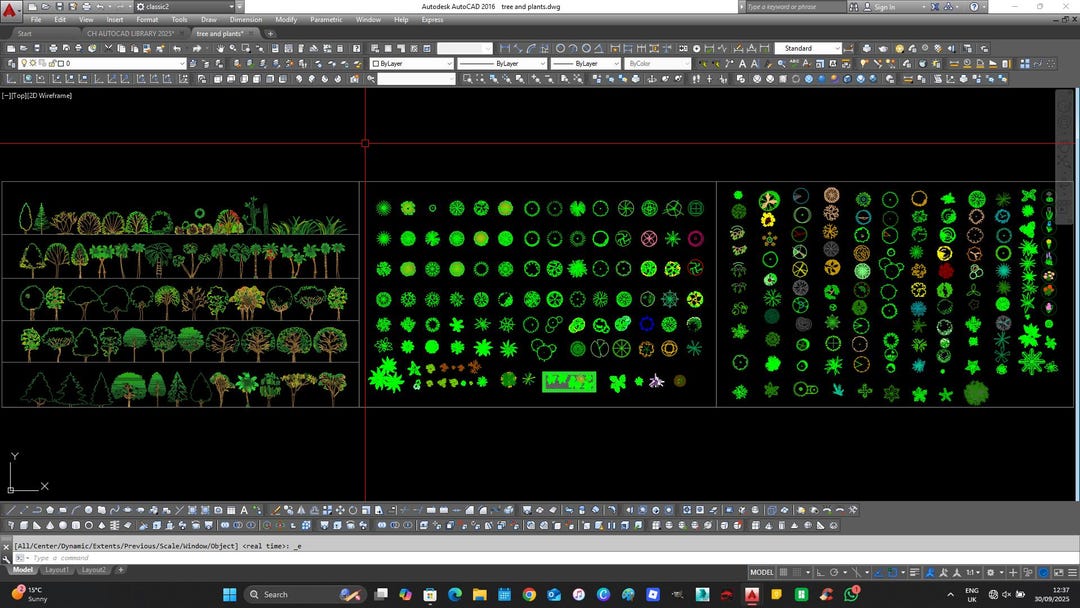This screenshot has height=608, width=1080.
Task: Add a new drawing tab with plus button
Action: (x=270, y=33)
